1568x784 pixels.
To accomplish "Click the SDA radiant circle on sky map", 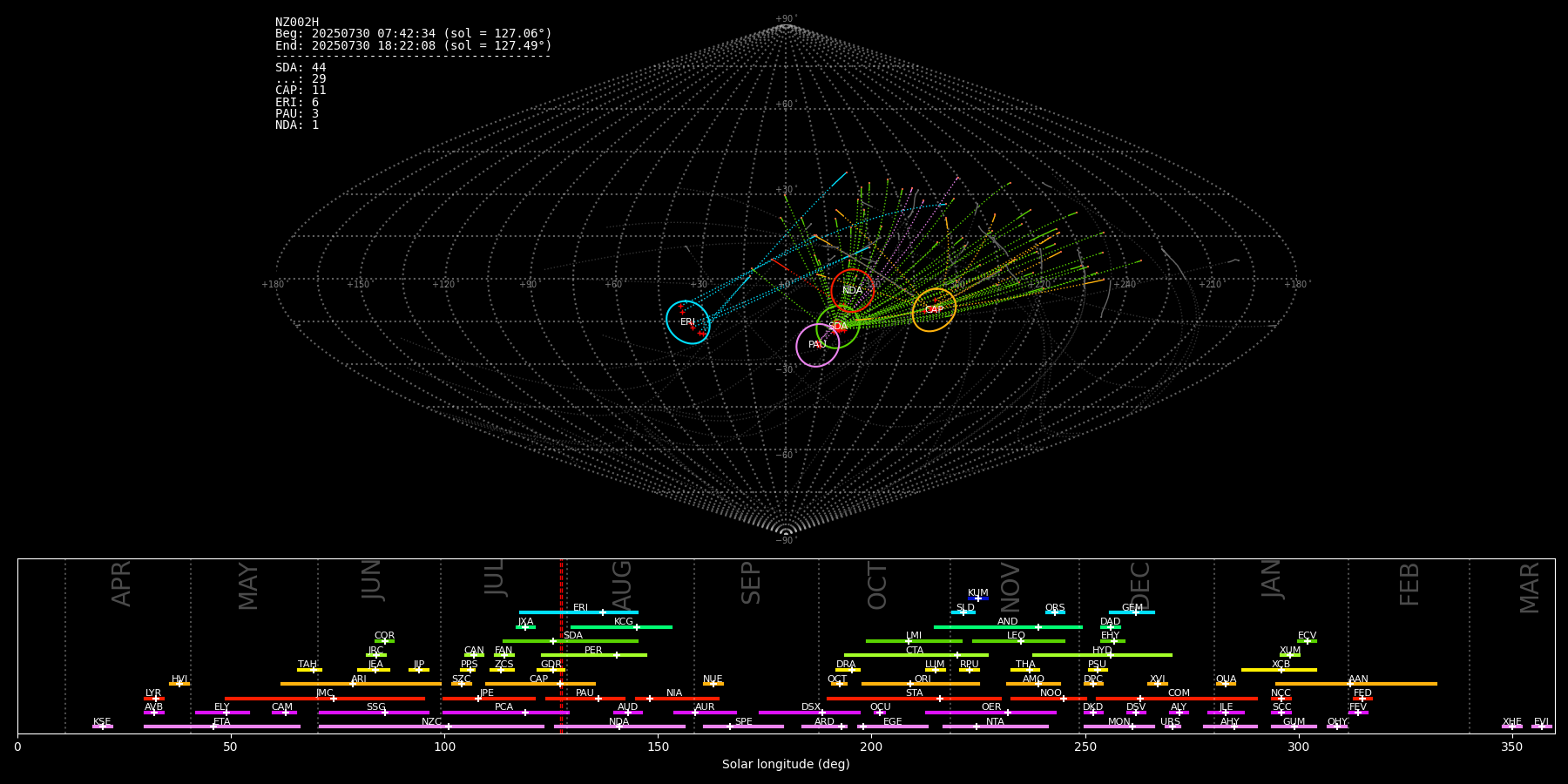I will tap(838, 327).
